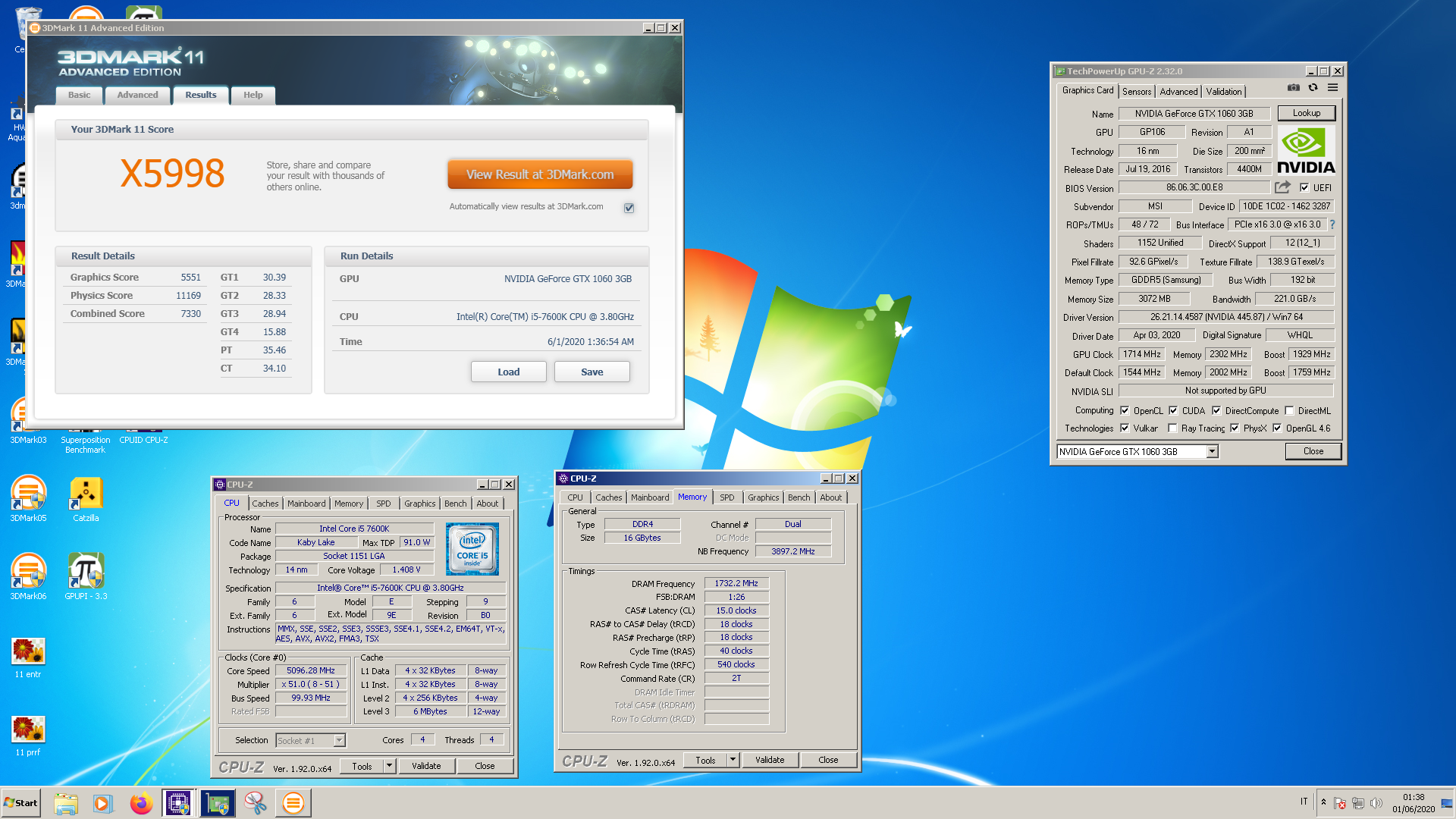This screenshot has height=819, width=1456.
Task: Open the 3DMark05 desktop shortcut
Action: pos(28,498)
